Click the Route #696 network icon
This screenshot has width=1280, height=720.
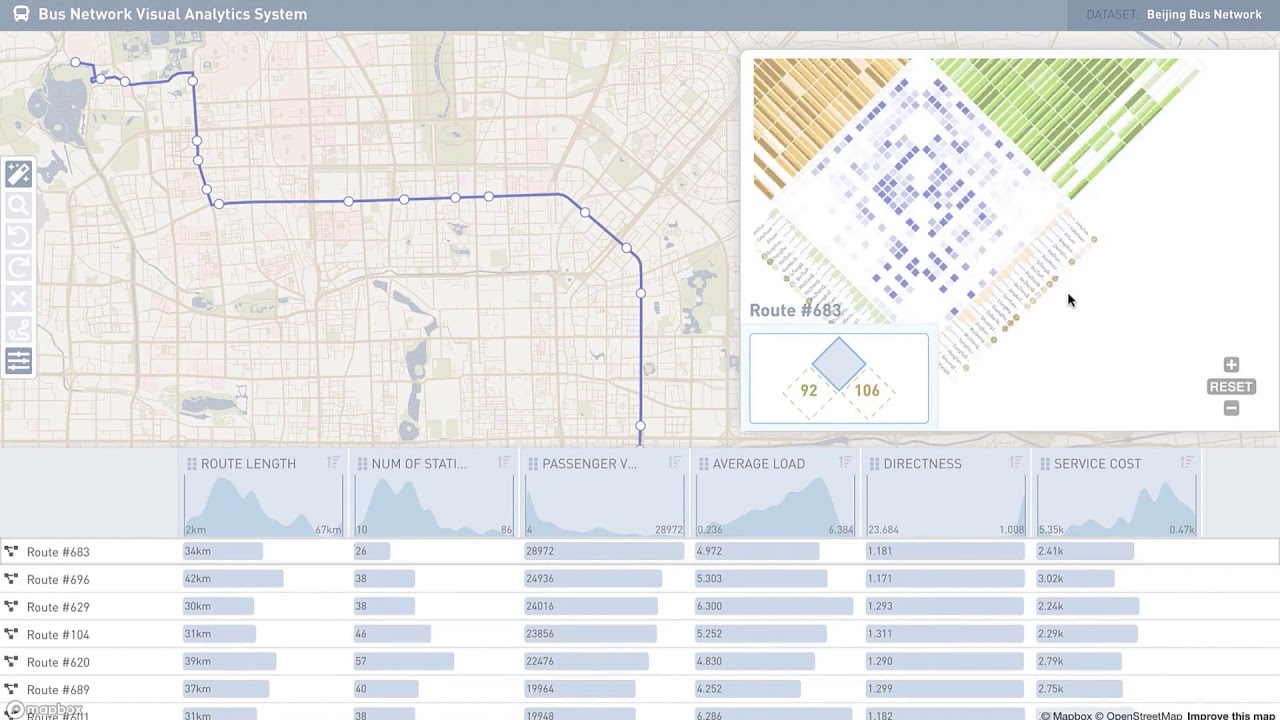[x=11, y=579]
